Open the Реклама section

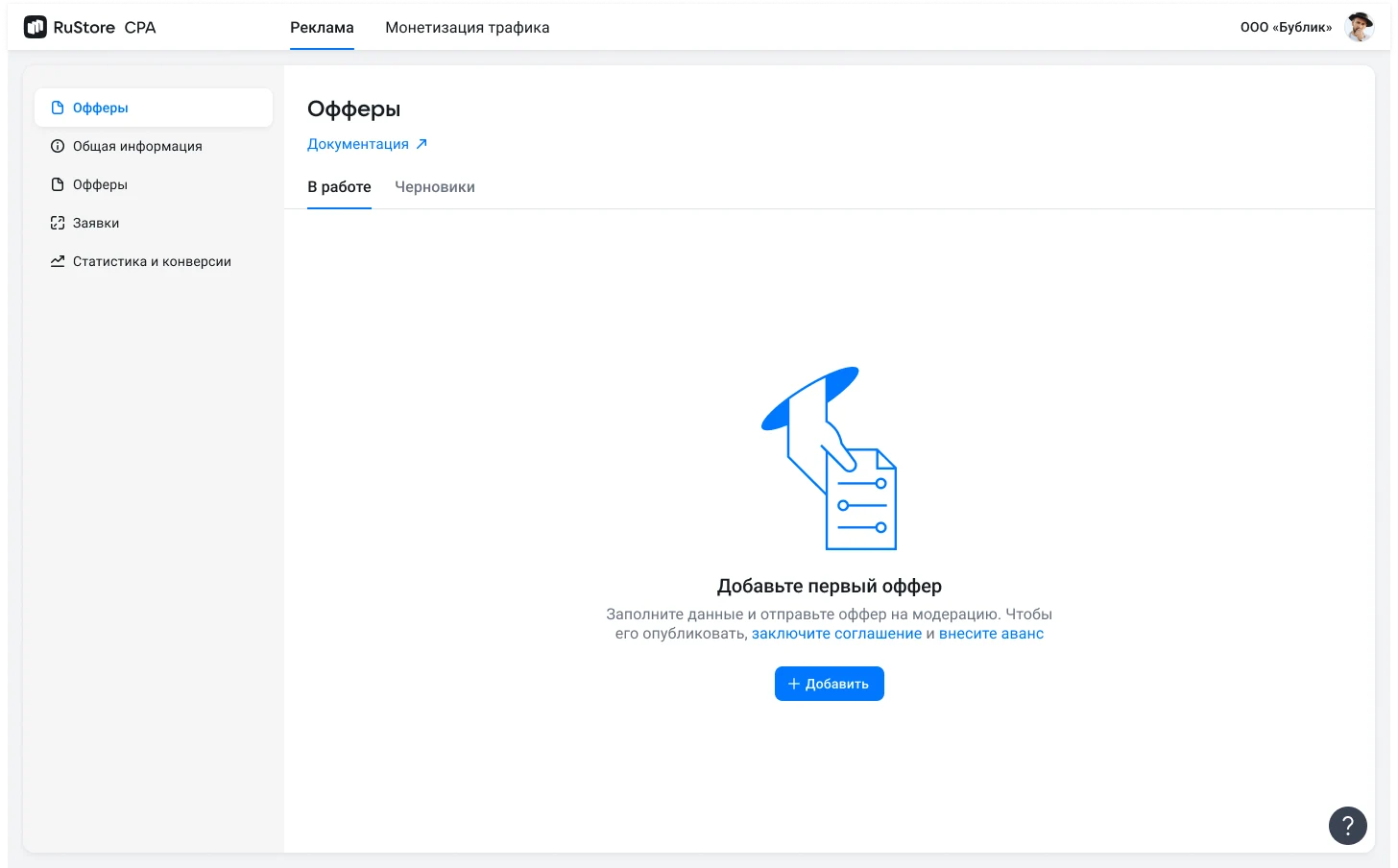pyautogui.click(x=322, y=27)
